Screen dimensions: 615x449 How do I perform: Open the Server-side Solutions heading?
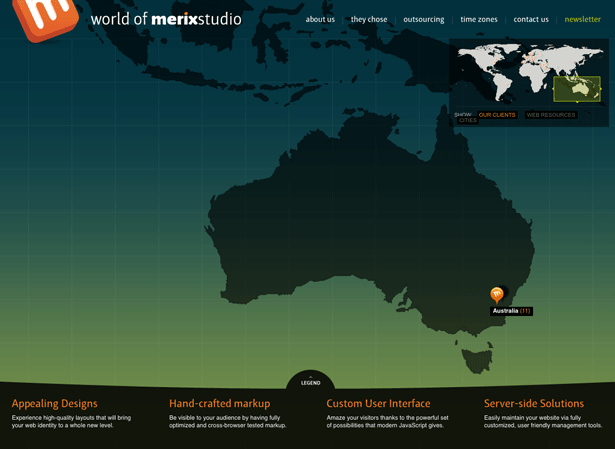click(534, 404)
